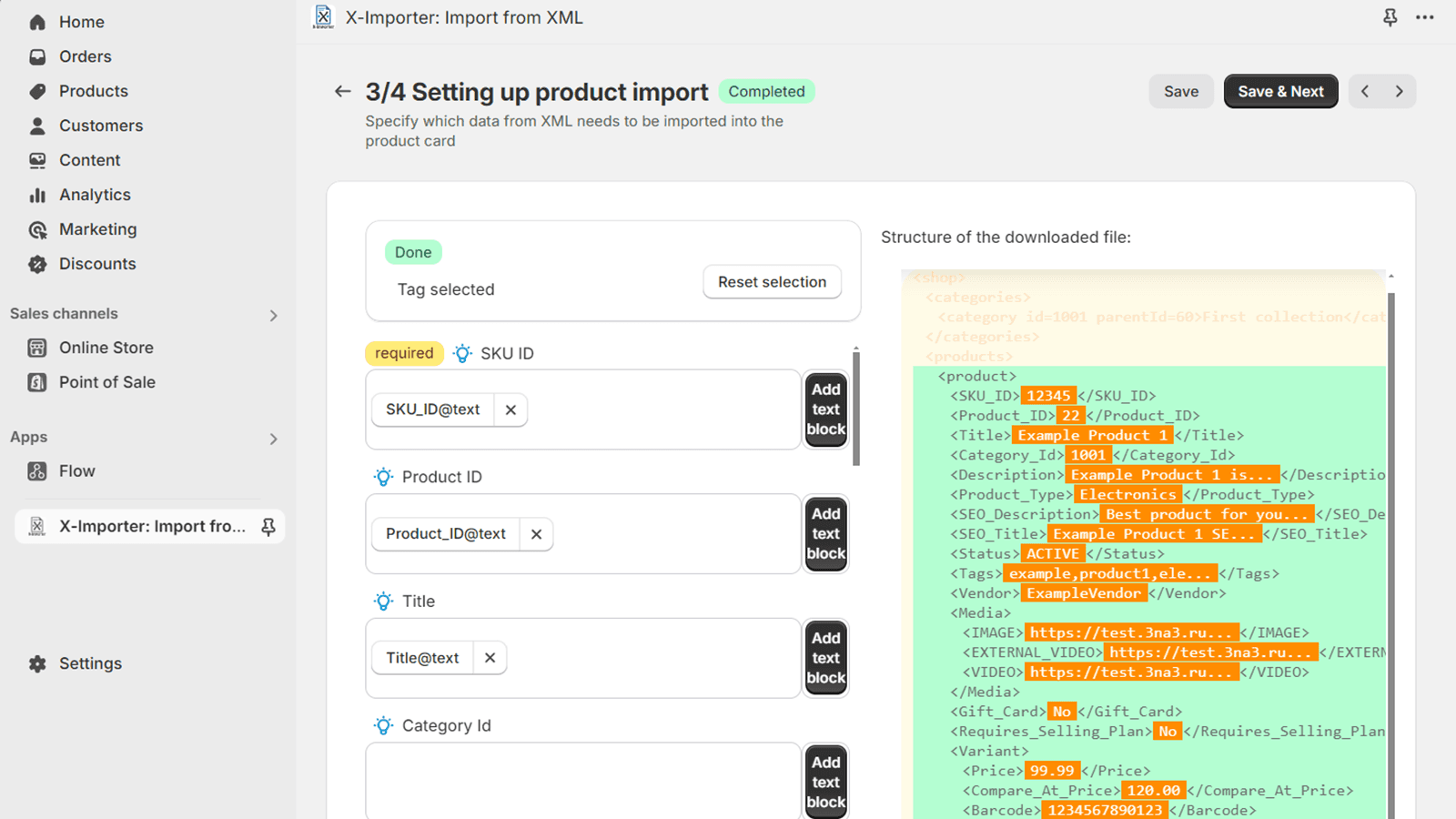
Task: Click the Save & Next button
Action: 1279,91
